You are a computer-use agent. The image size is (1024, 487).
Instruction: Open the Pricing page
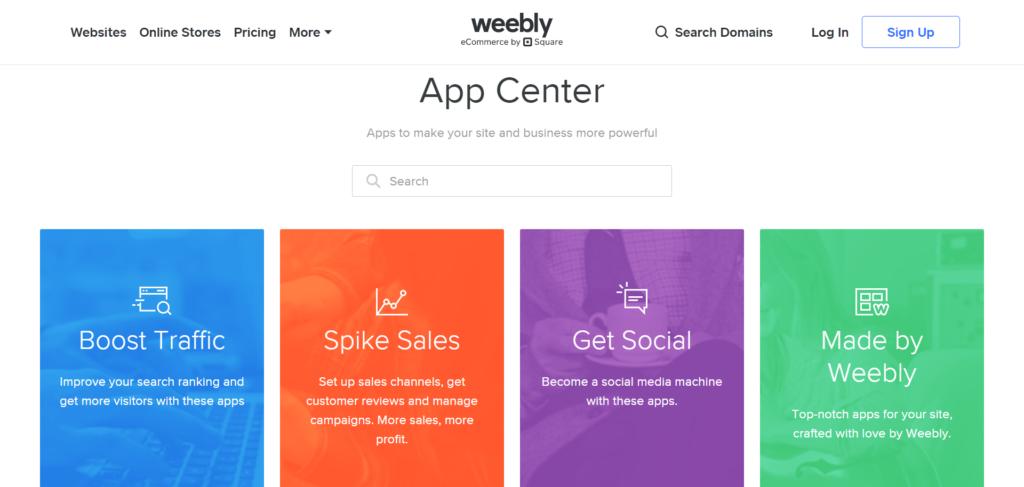pos(255,32)
